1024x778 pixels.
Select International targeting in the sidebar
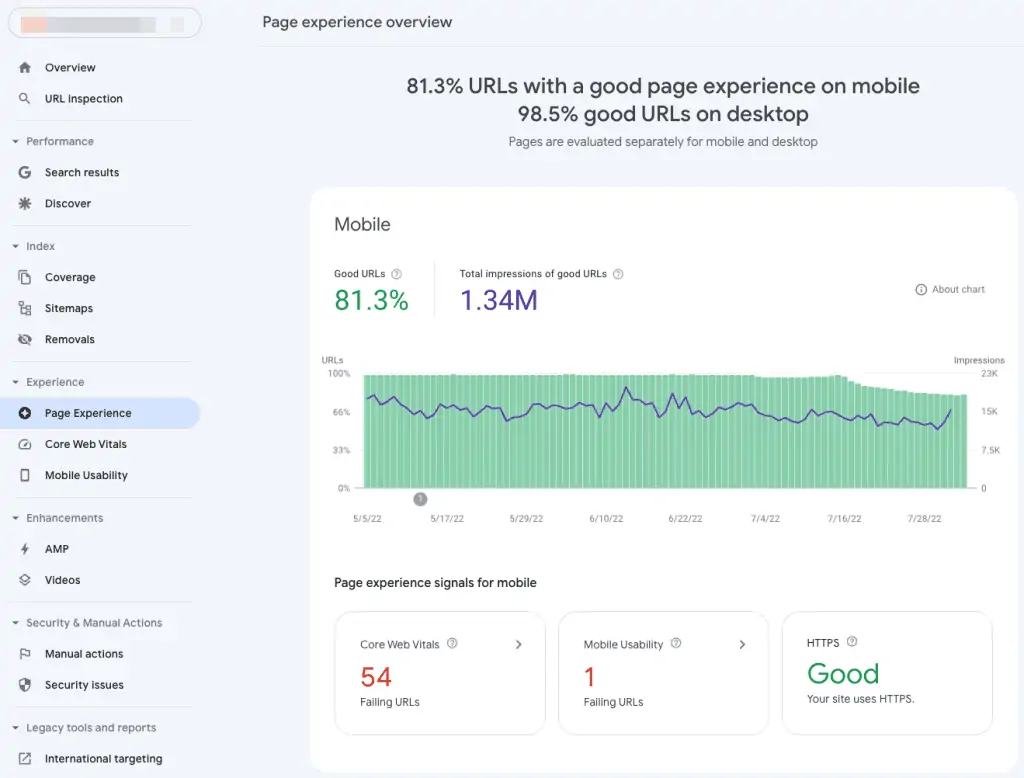[x=104, y=758]
